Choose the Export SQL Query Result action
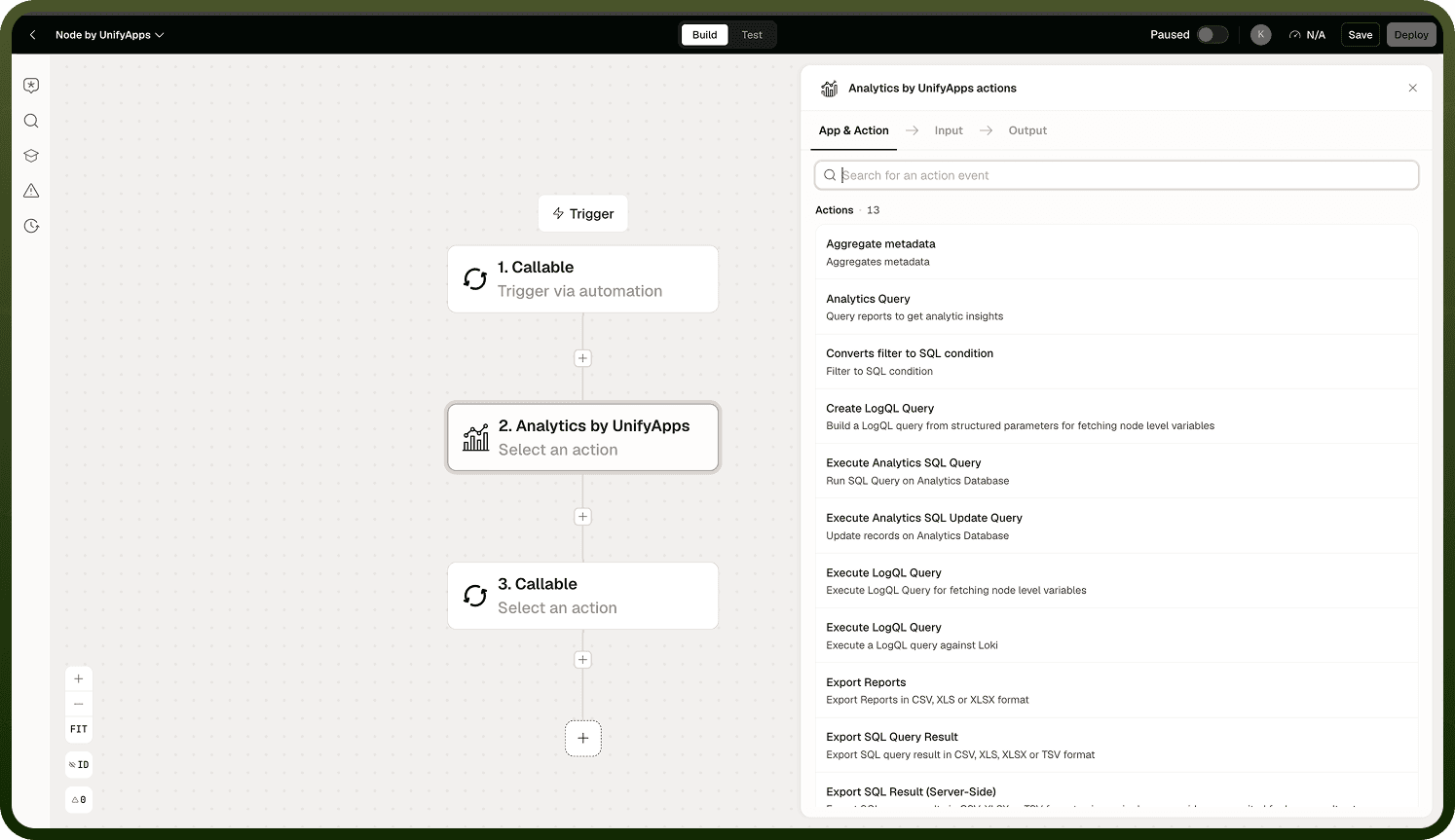 coord(1116,746)
